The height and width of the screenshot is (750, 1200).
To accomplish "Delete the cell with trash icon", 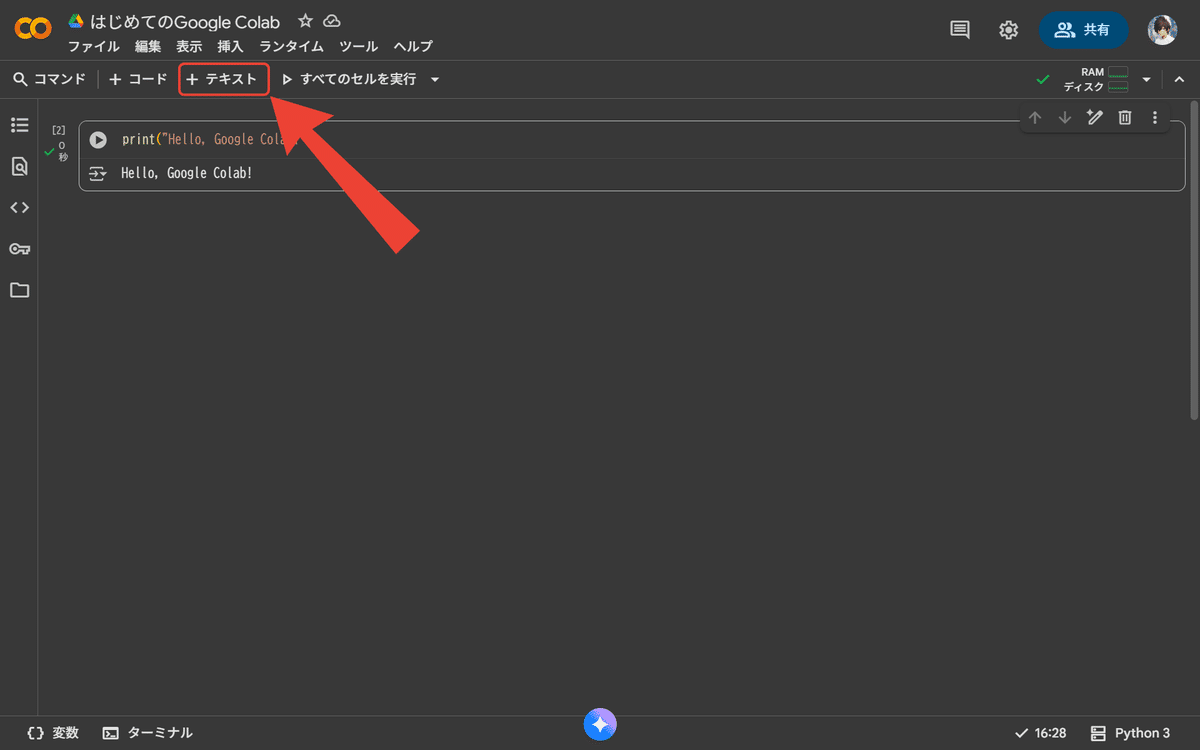I will tap(1125, 118).
